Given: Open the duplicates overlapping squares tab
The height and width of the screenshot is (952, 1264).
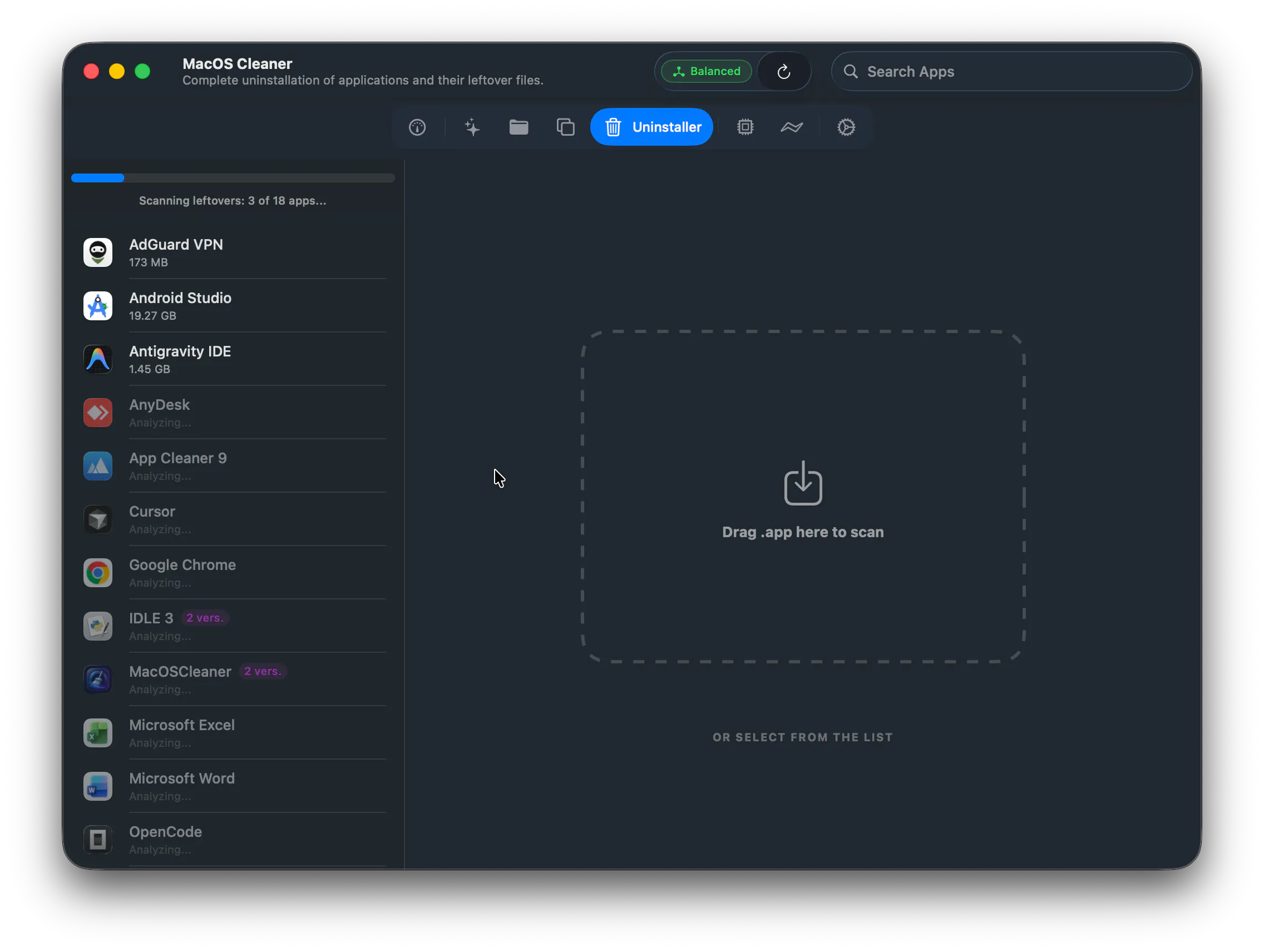Looking at the screenshot, I should pos(565,127).
